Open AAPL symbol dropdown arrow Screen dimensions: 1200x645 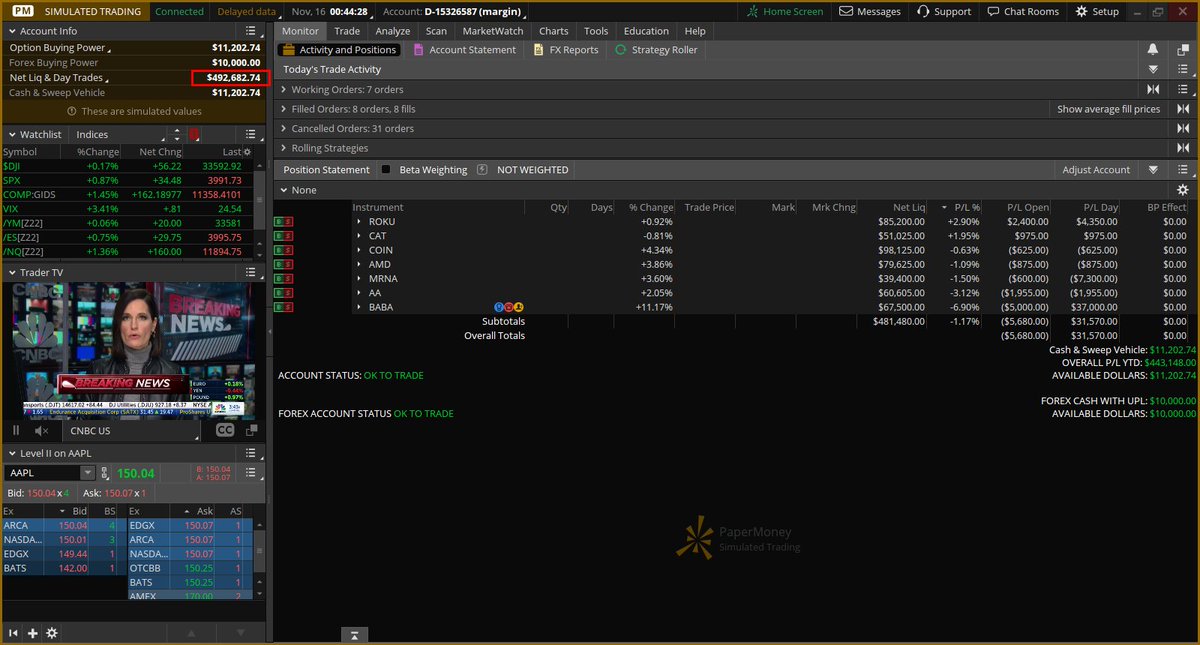(x=88, y=473)
